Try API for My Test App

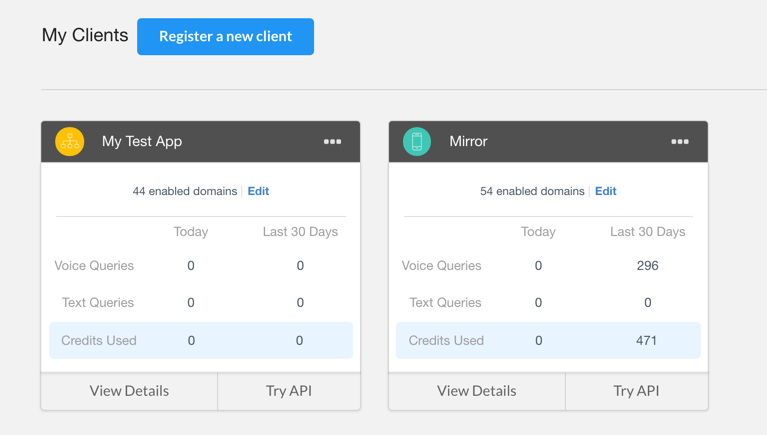tap(289, 391)
